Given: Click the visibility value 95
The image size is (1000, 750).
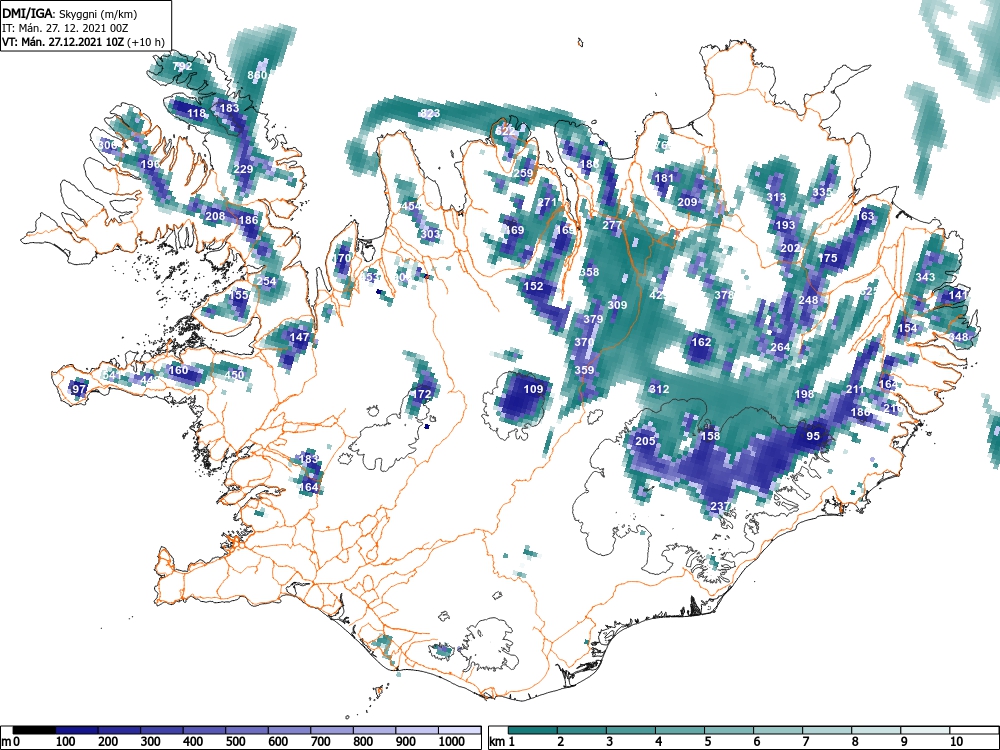Looking at the screenshot, I should click(x=813, y=436).
